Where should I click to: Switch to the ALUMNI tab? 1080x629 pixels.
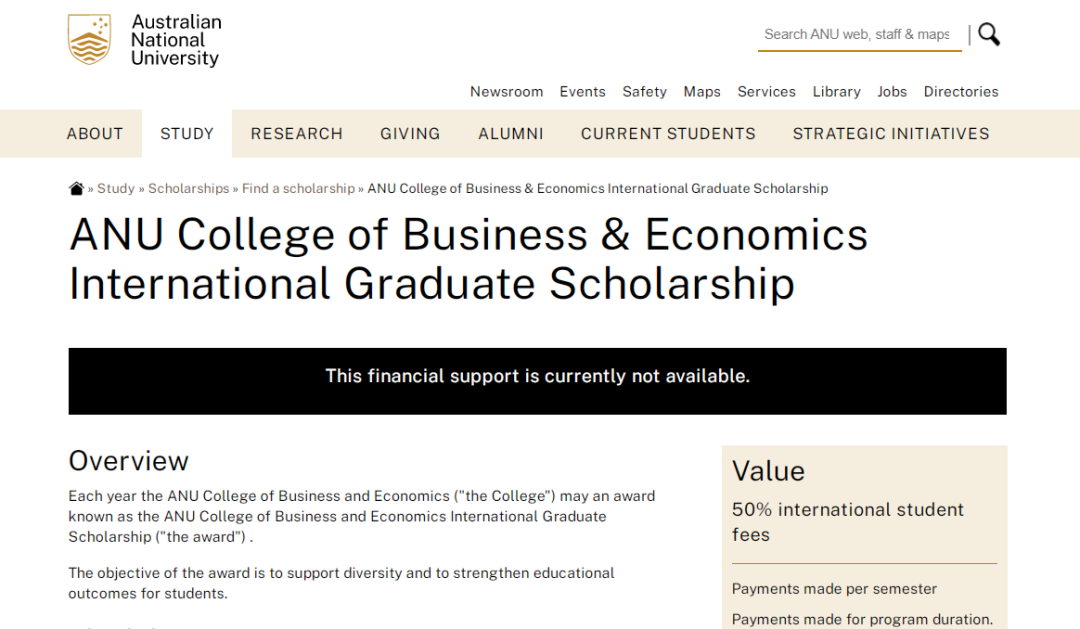click(511, 134)
